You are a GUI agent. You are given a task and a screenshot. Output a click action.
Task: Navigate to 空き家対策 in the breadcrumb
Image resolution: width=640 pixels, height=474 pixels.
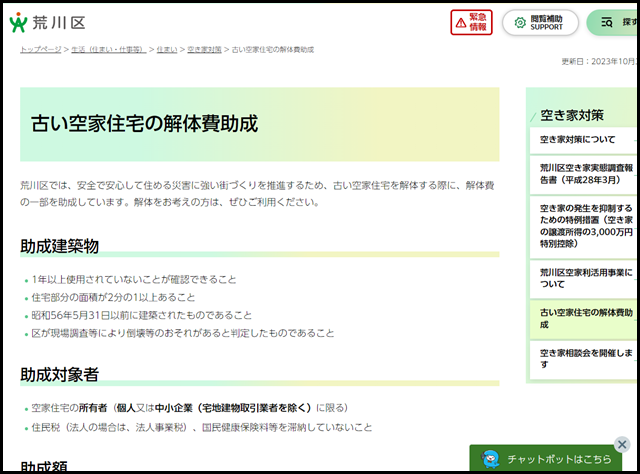(x=204, y=49)
